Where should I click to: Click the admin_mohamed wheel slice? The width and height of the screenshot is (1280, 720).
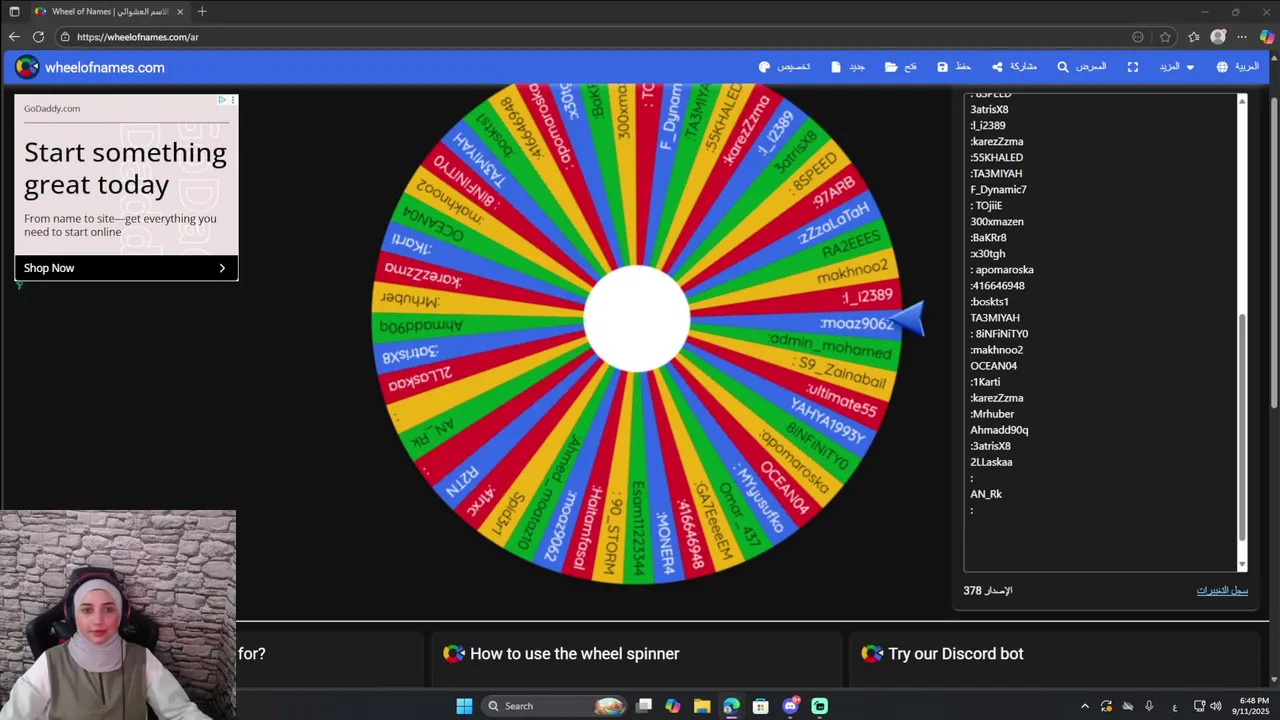[x=830, y=346]
